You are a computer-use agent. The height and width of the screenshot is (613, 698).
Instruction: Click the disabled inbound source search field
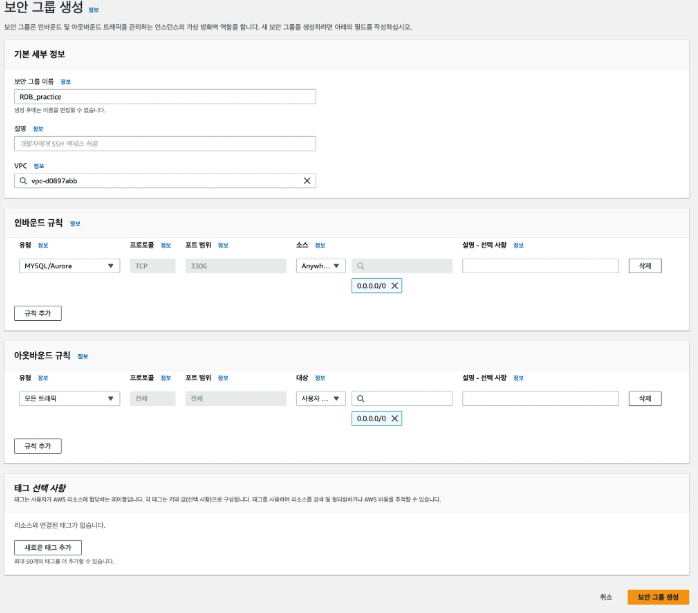click(402, 266)
